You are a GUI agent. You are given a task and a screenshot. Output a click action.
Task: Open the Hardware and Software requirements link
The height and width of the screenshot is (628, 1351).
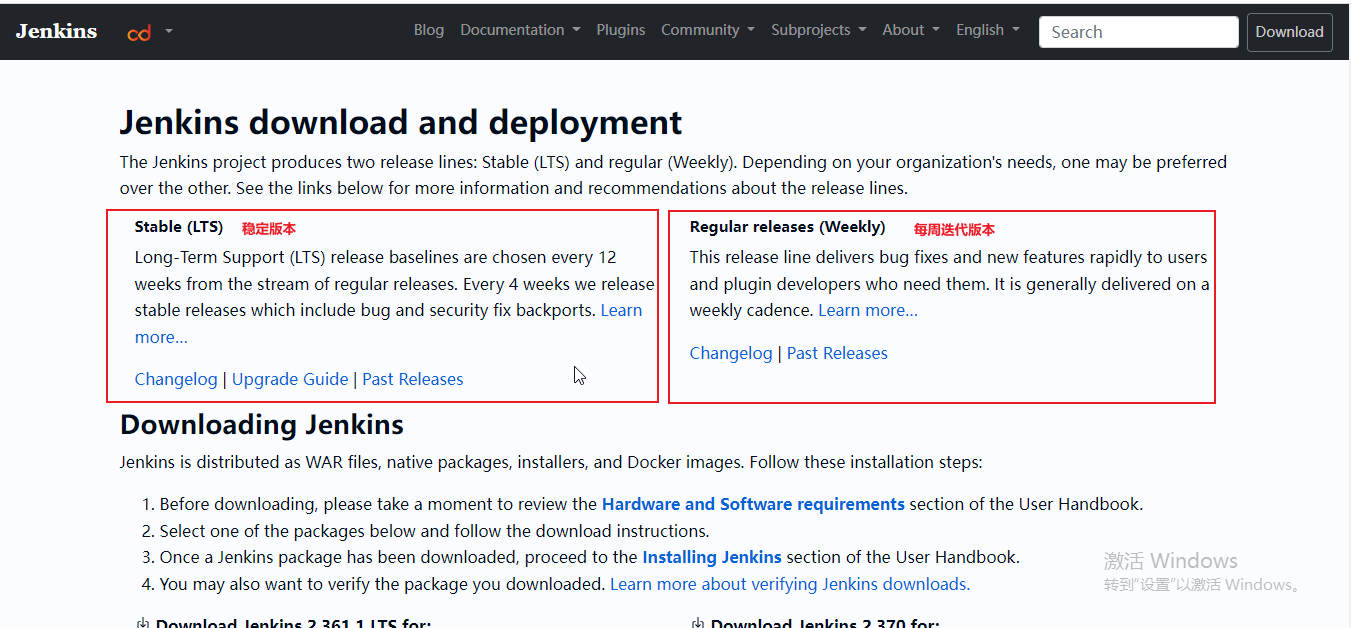(753, 503)
